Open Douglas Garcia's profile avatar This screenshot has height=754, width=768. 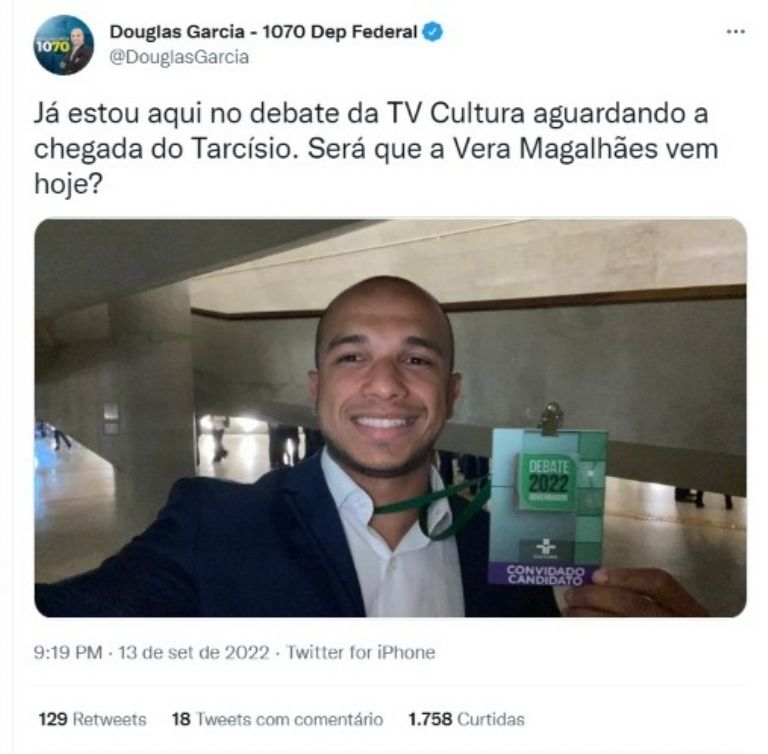(64, 45)
